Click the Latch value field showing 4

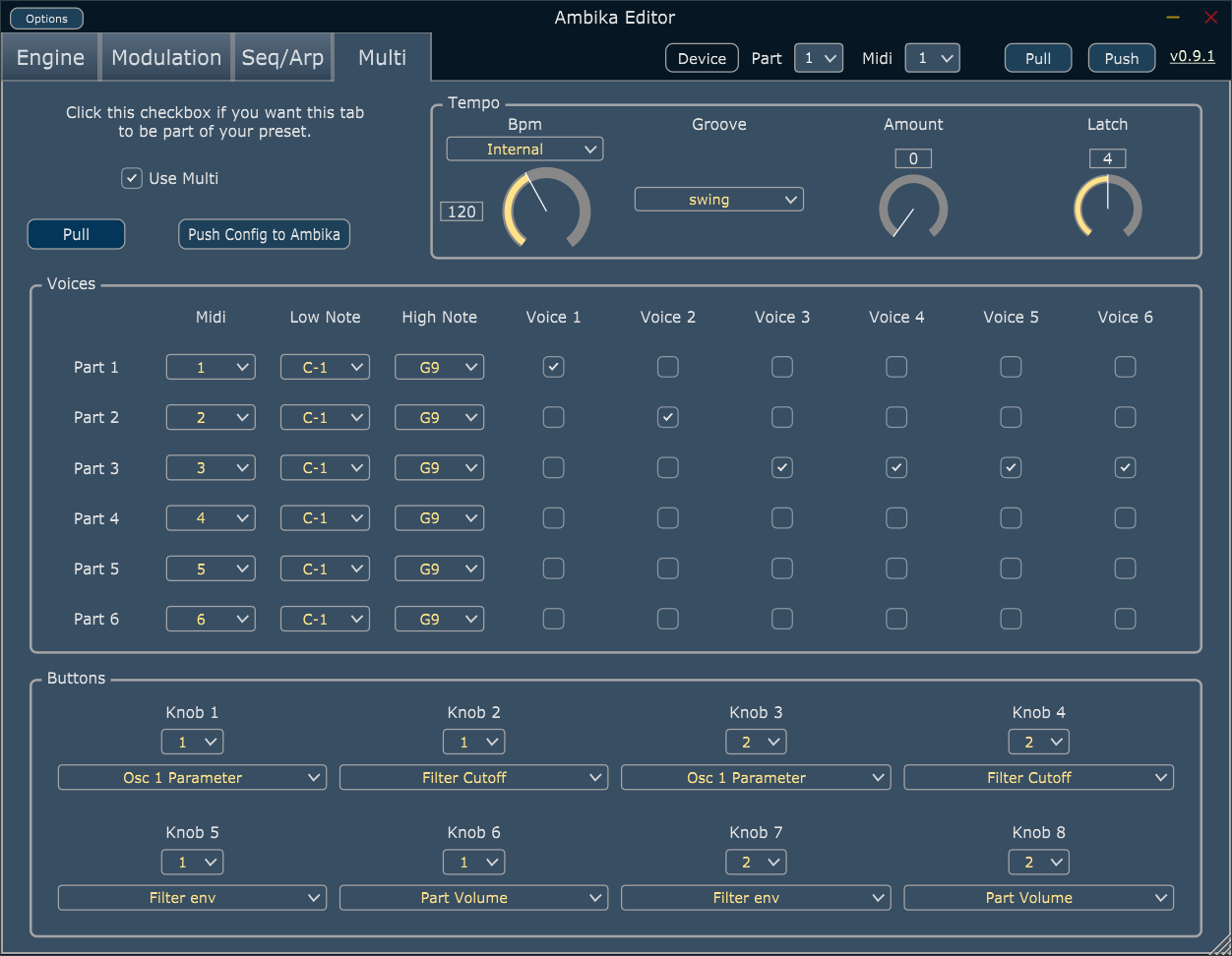click(x=1107, y=158)
